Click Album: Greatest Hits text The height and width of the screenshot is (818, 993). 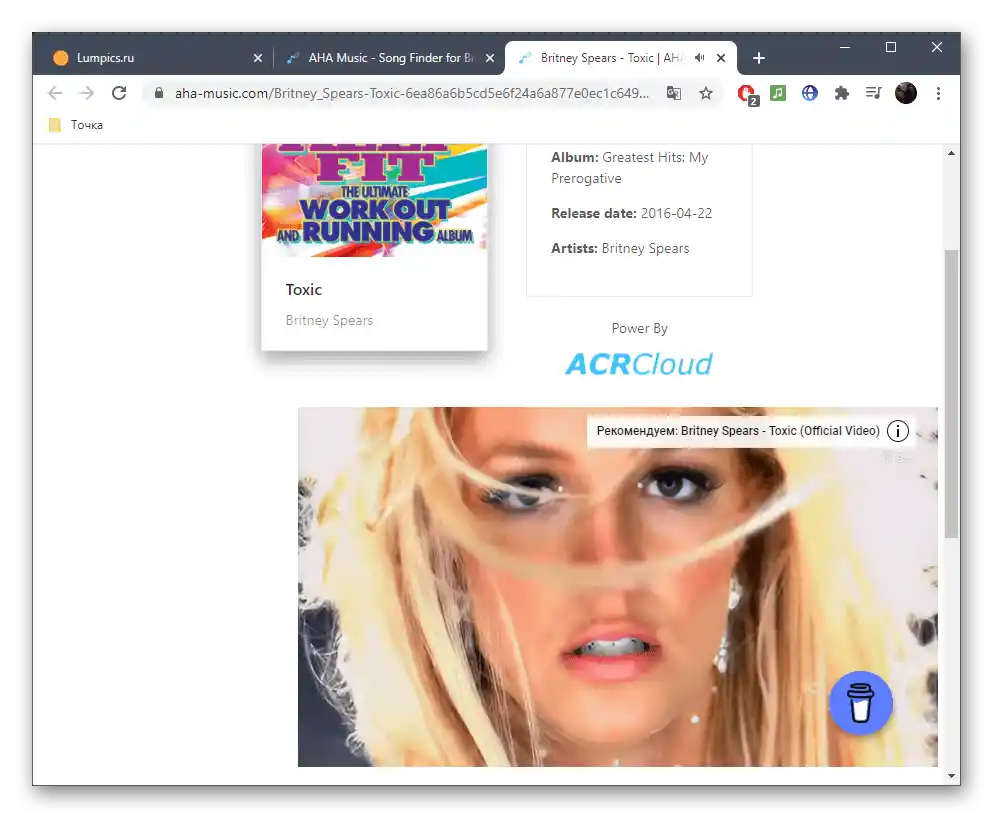(x=629, y=168)
